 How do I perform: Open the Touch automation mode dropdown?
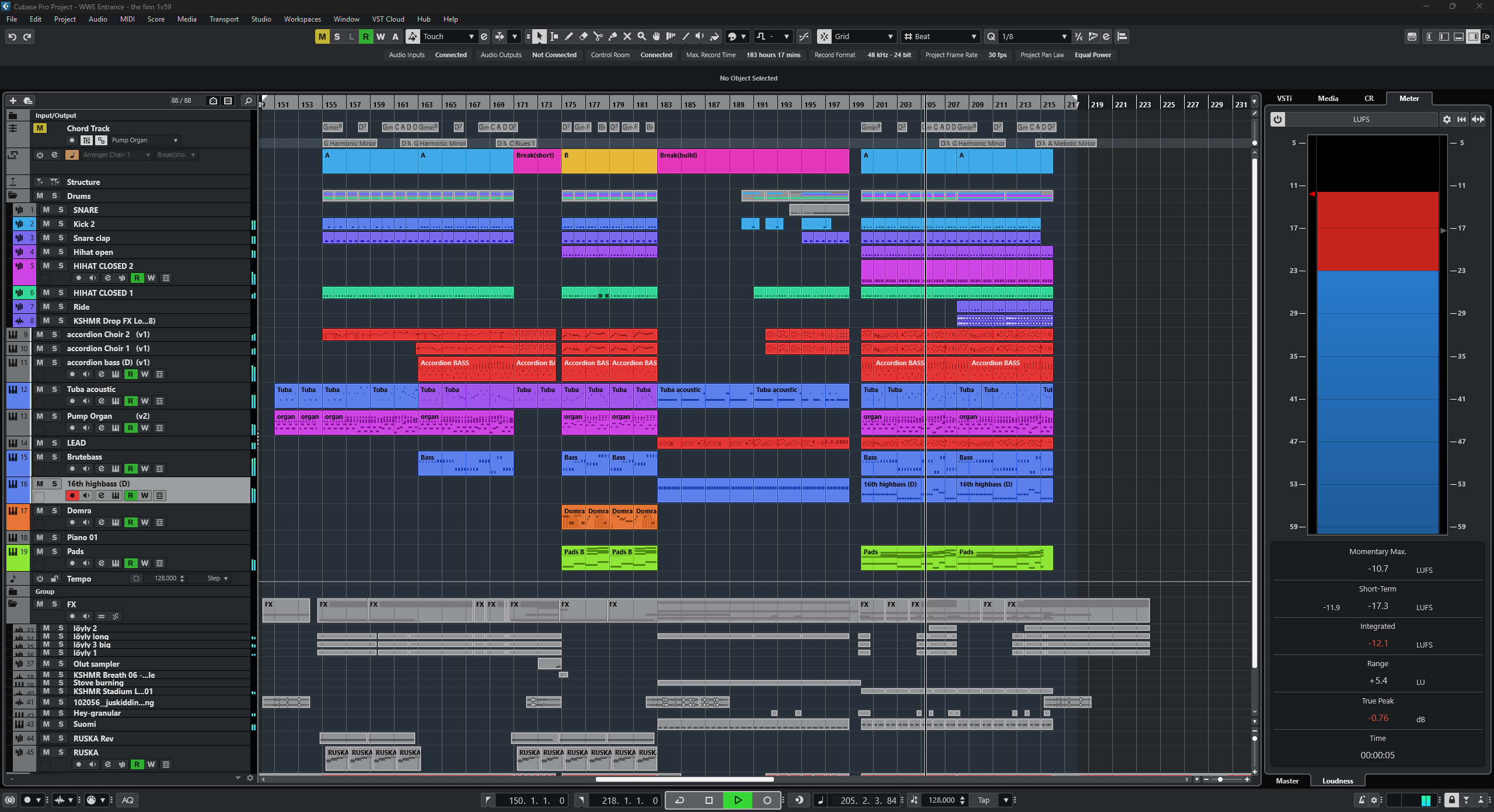tap(471, 37)
